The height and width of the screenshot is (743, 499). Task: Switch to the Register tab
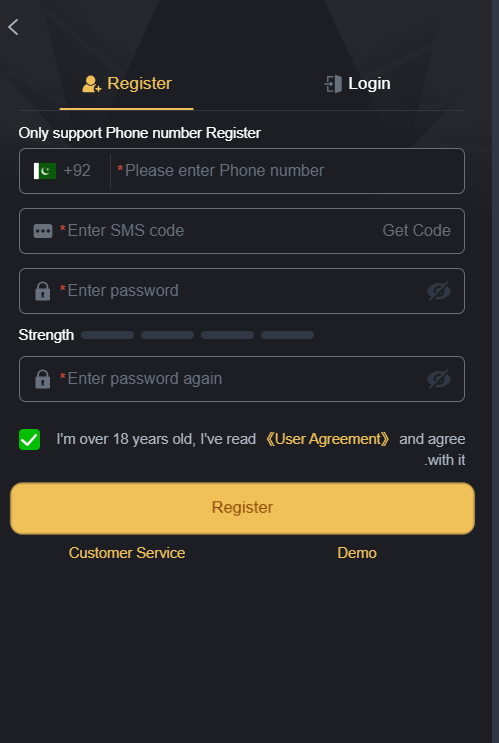[x=127, y=84]
